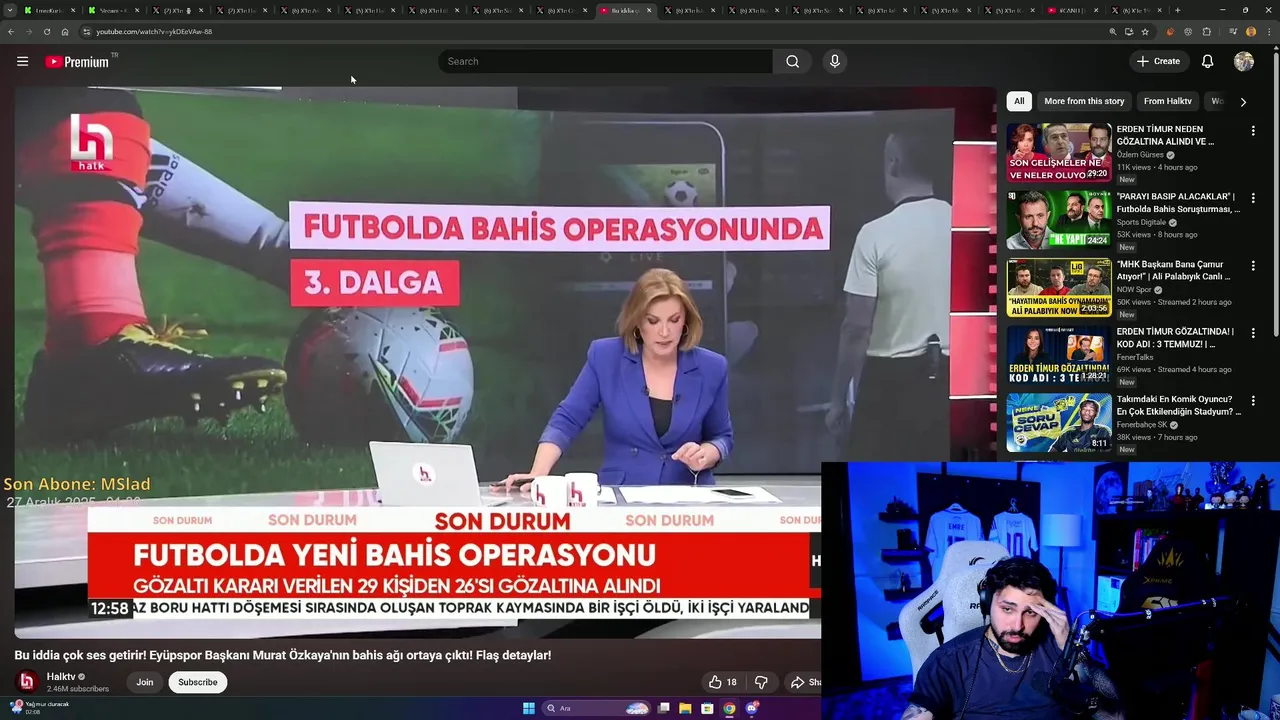Open orange extension icon in Chrome toolbar
This screenshot has width=1280, height=720.
(x=1170, y=31)
